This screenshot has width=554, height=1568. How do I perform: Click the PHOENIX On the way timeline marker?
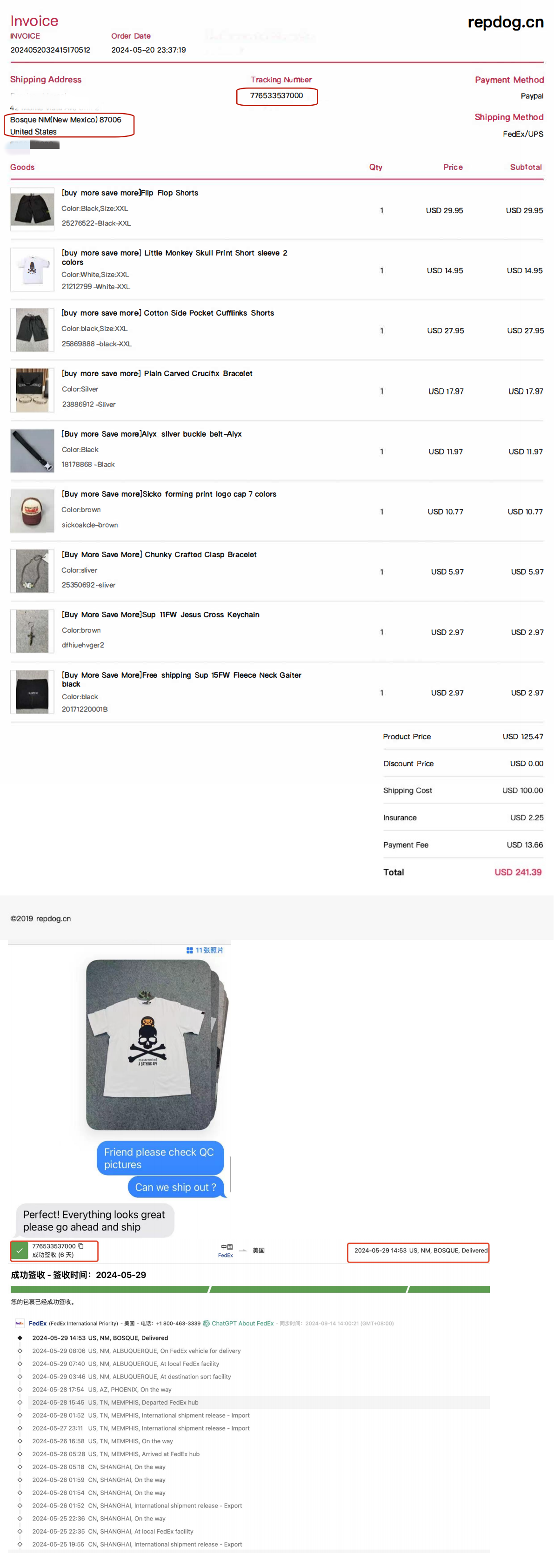click(20, 1389)
